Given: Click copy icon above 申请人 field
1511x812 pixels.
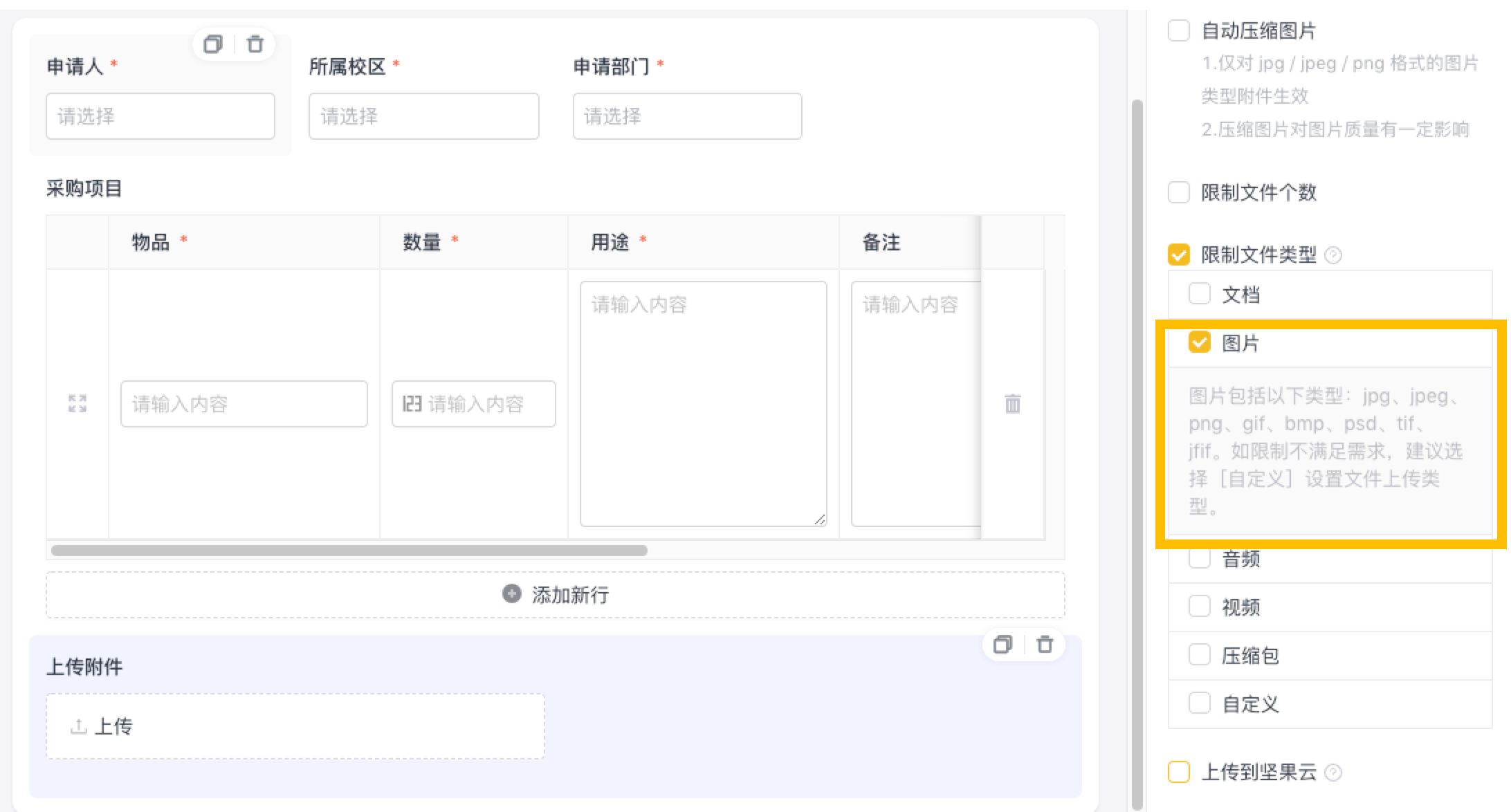Looking at the screenshot, I should pos(213,44).
